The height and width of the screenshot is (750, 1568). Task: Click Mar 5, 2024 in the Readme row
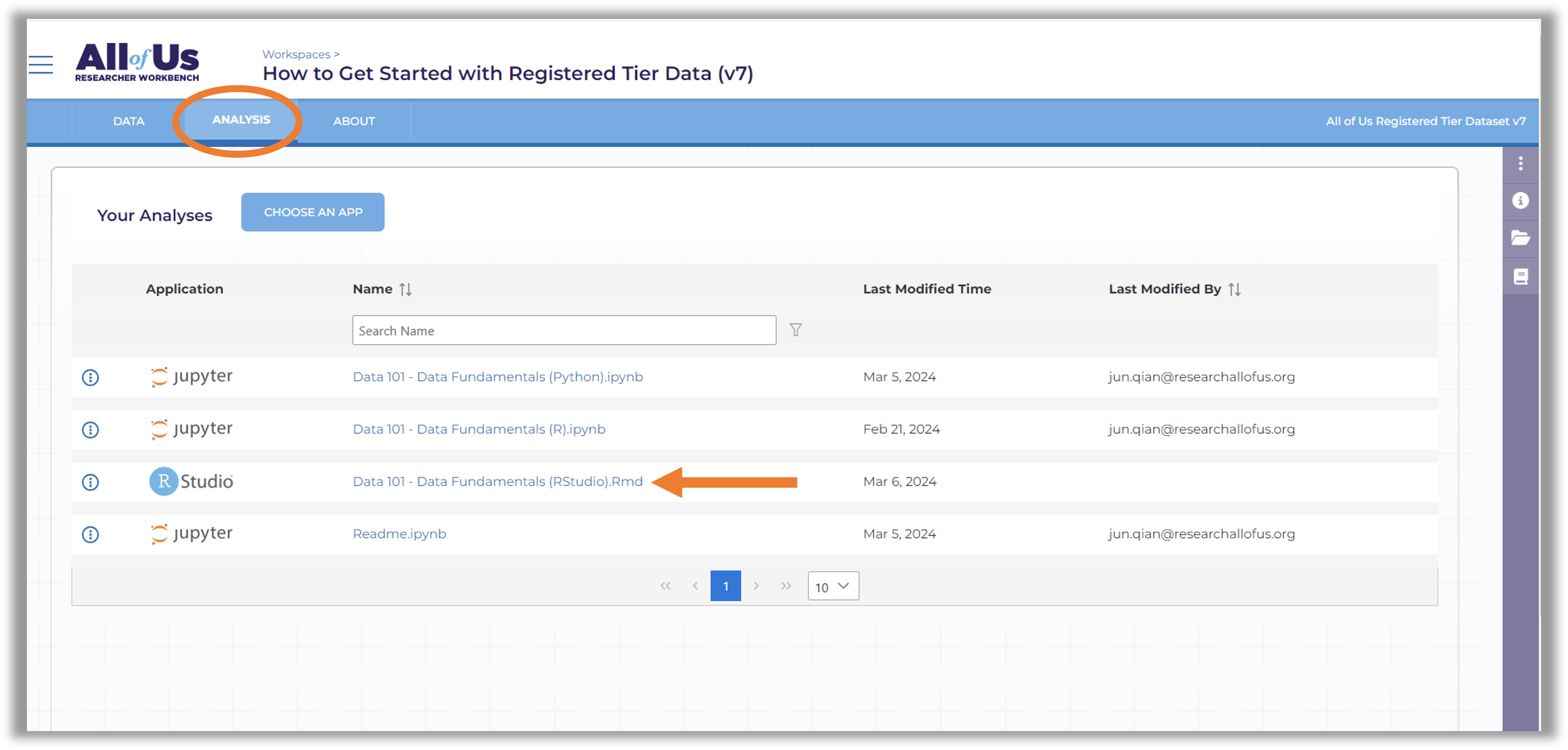pyautogui.click(x=899, y=534)
